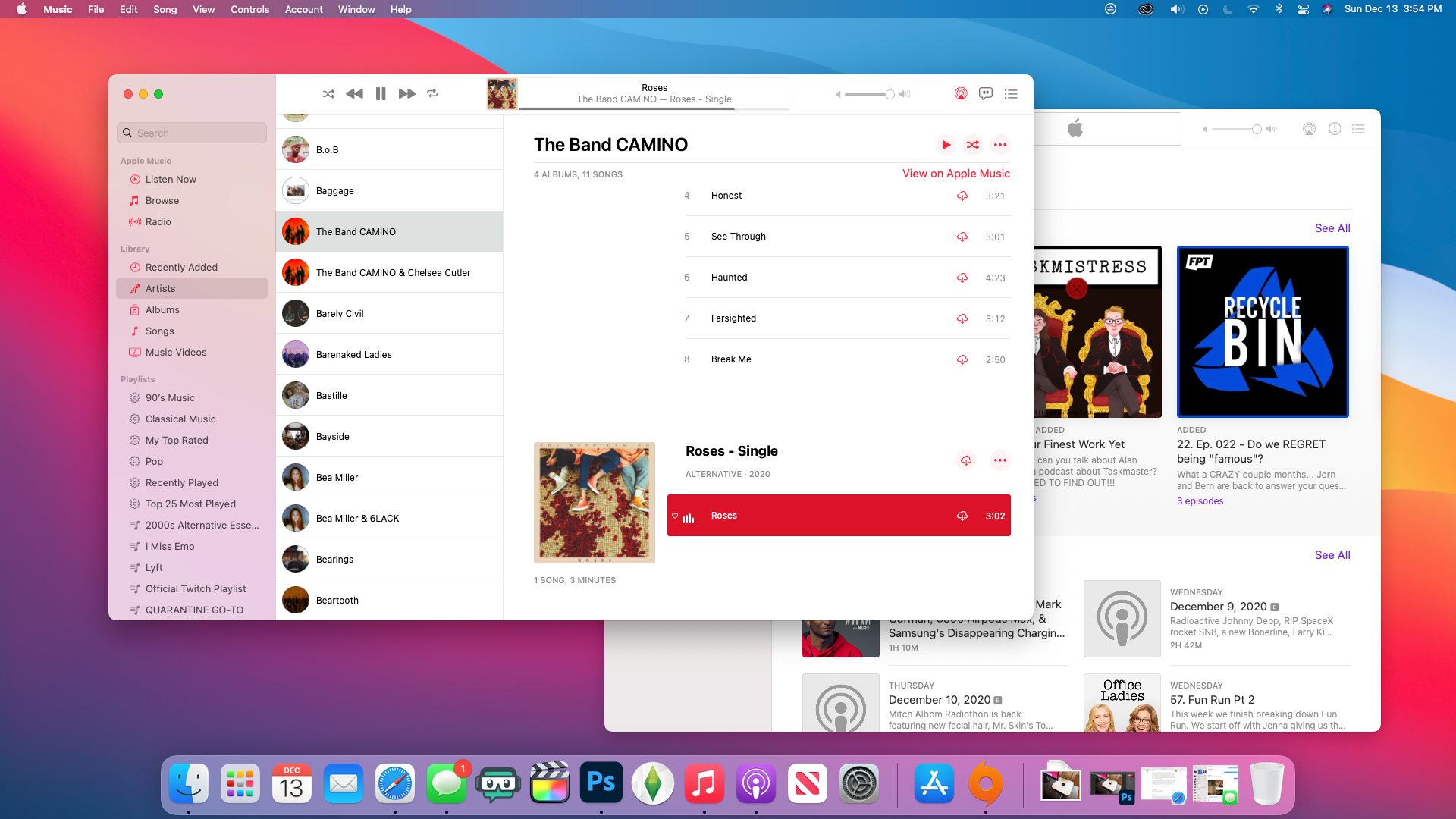Select Songs in Library
Image resolution: width=1456 pixels, height=819 pixels.
click(192, 331)
